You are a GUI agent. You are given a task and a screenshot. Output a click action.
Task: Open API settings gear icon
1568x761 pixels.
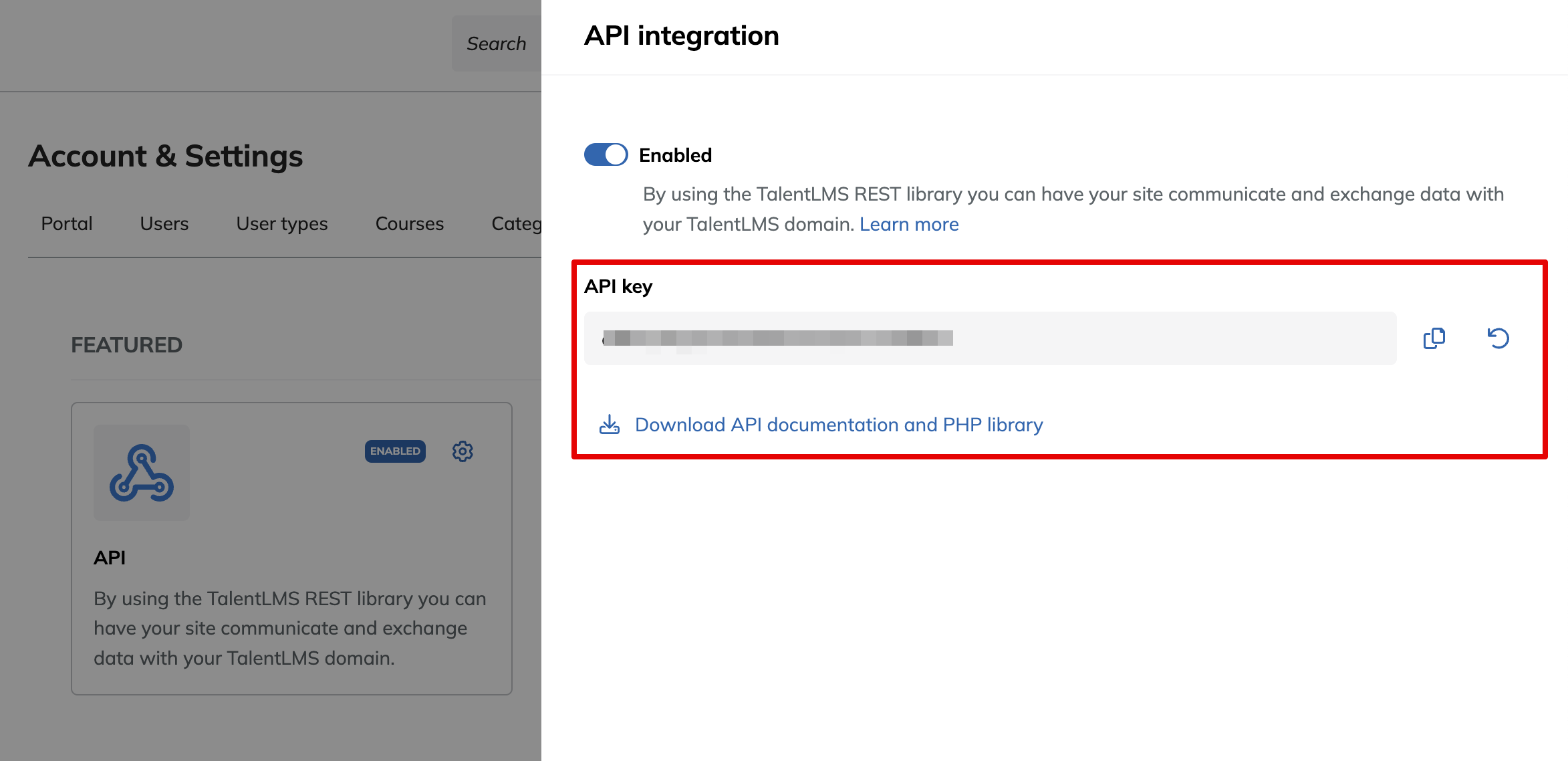point(463,451)
